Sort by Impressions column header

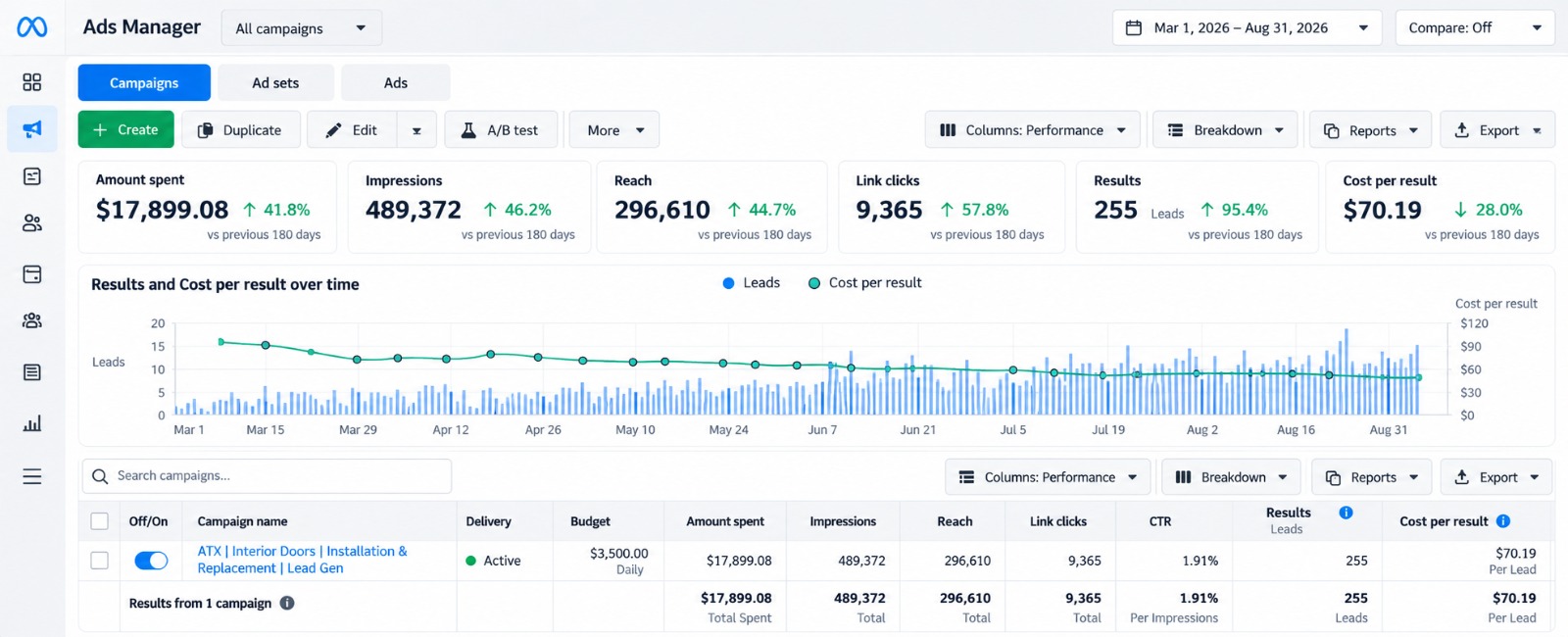tap(843, 521)
